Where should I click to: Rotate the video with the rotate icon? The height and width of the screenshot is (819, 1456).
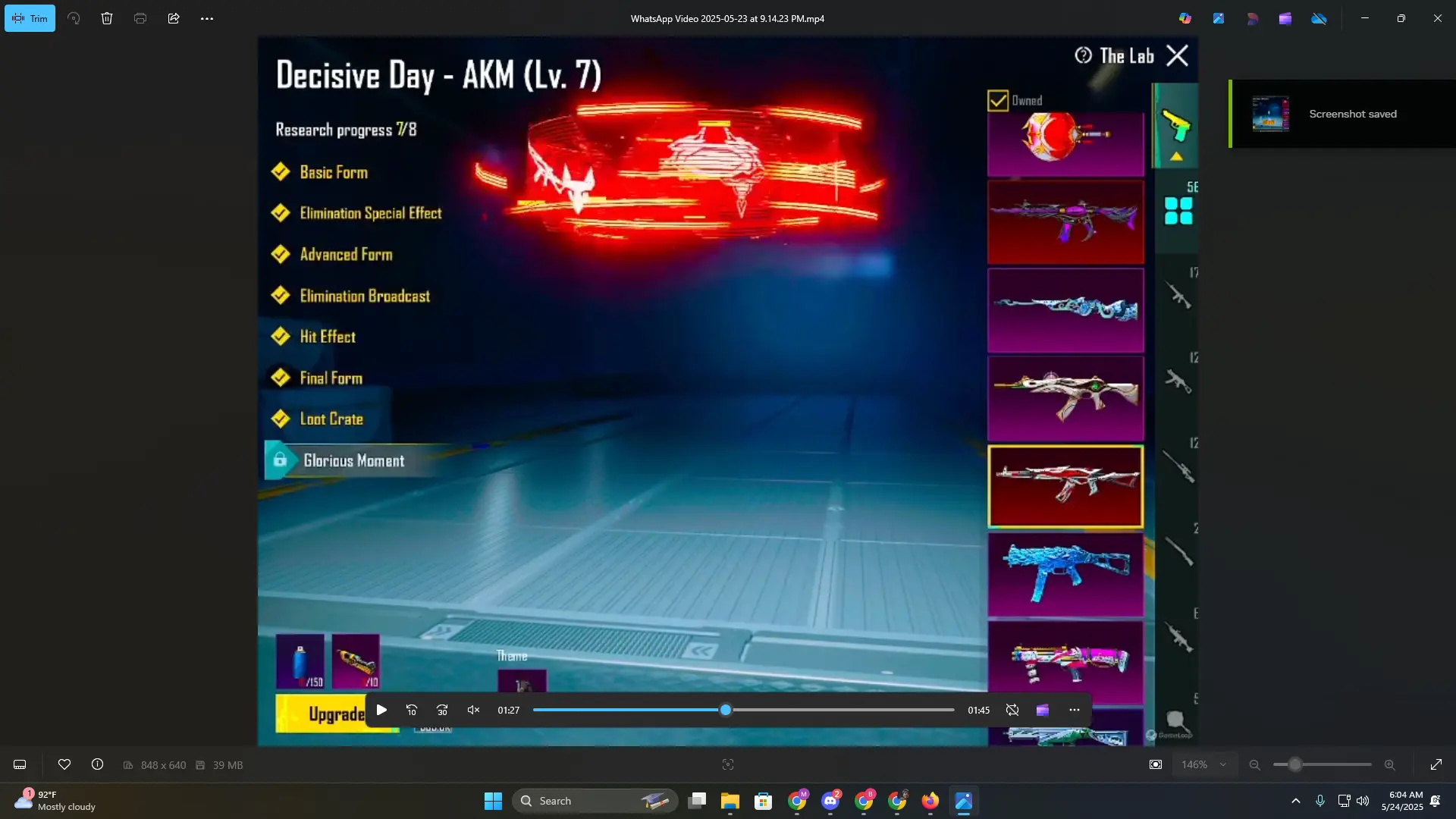tap(74, 18)
